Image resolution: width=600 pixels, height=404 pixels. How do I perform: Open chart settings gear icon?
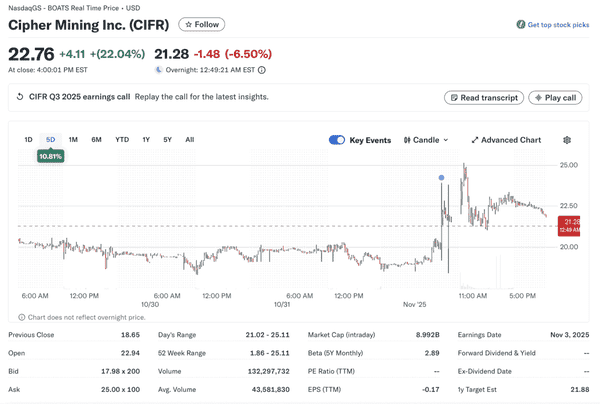coord(567,140)
